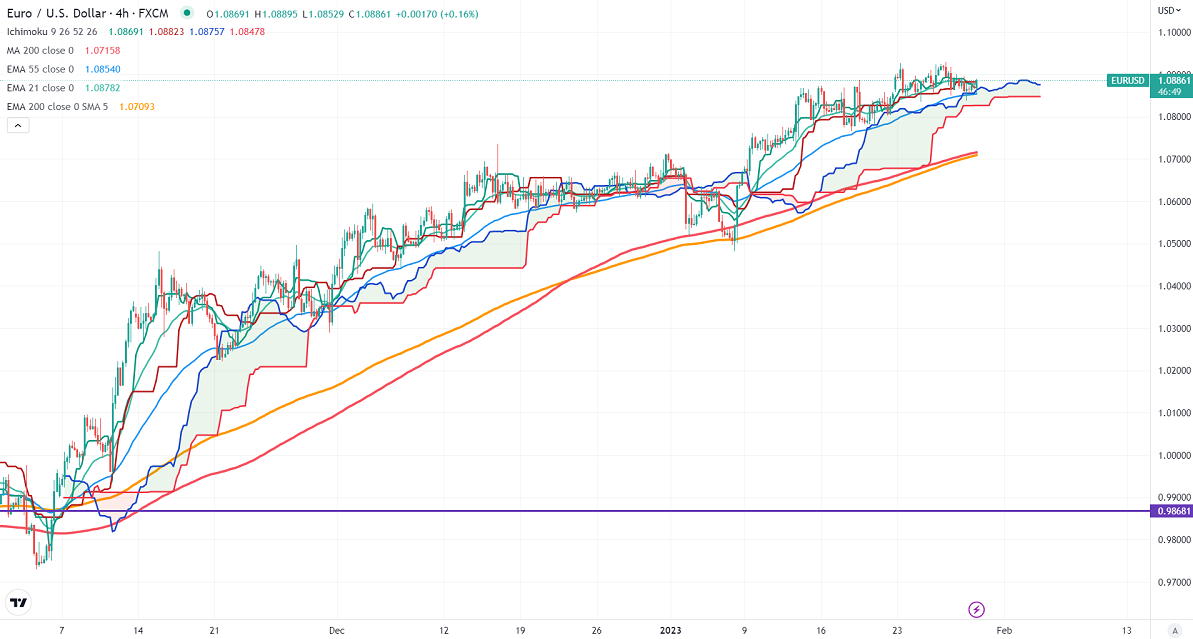The width and height of the screenshot is (1193, 639).
Task: Select the Ichimoku 9 26 52 26 indicator
Action: coord(52,32)
